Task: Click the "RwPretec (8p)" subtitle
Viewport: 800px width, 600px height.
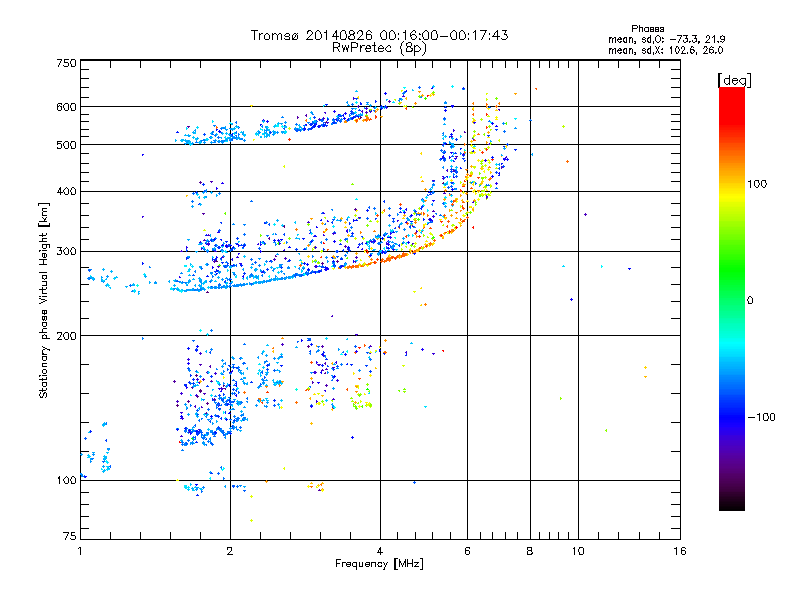Action: pyautogui.click(x=379, y=48)
